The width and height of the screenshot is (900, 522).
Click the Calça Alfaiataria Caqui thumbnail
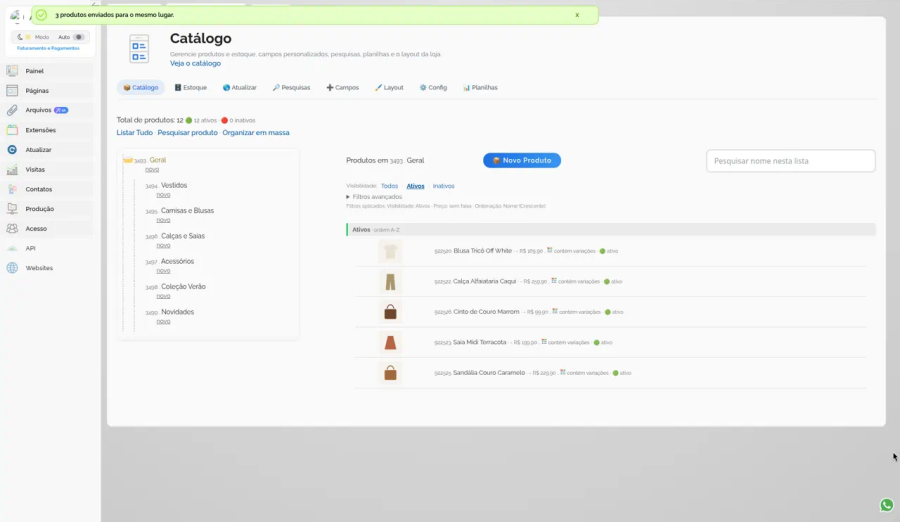[390, 282]
